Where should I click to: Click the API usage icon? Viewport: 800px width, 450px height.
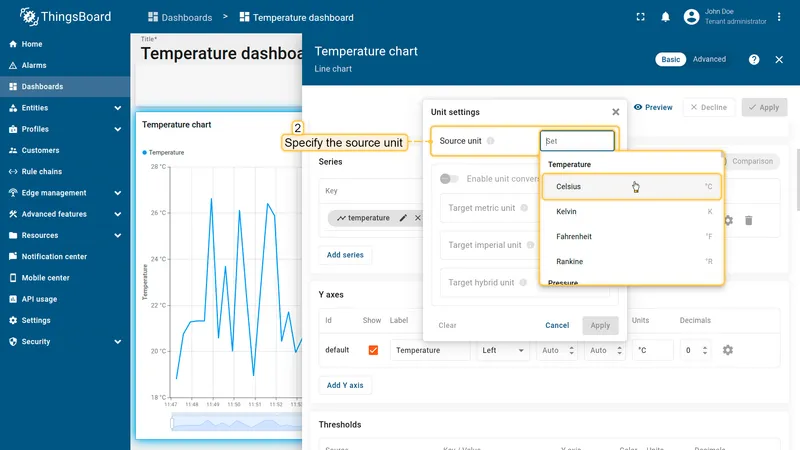(x=13, y=299)
